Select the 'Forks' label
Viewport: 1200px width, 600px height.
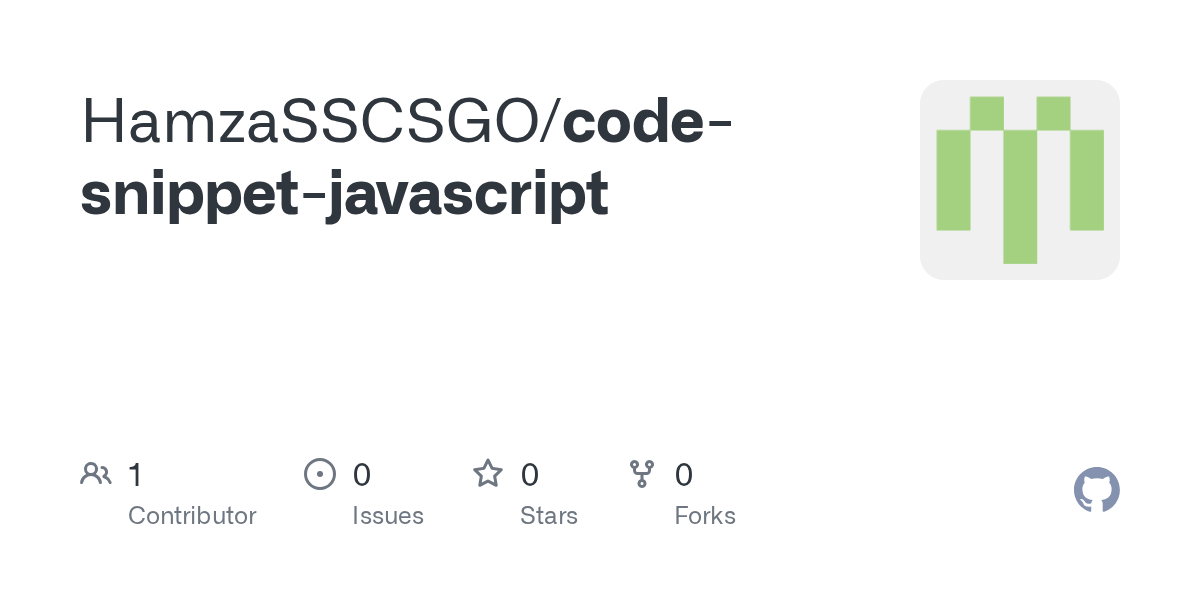pyautogui.click(x=705, y=516)
